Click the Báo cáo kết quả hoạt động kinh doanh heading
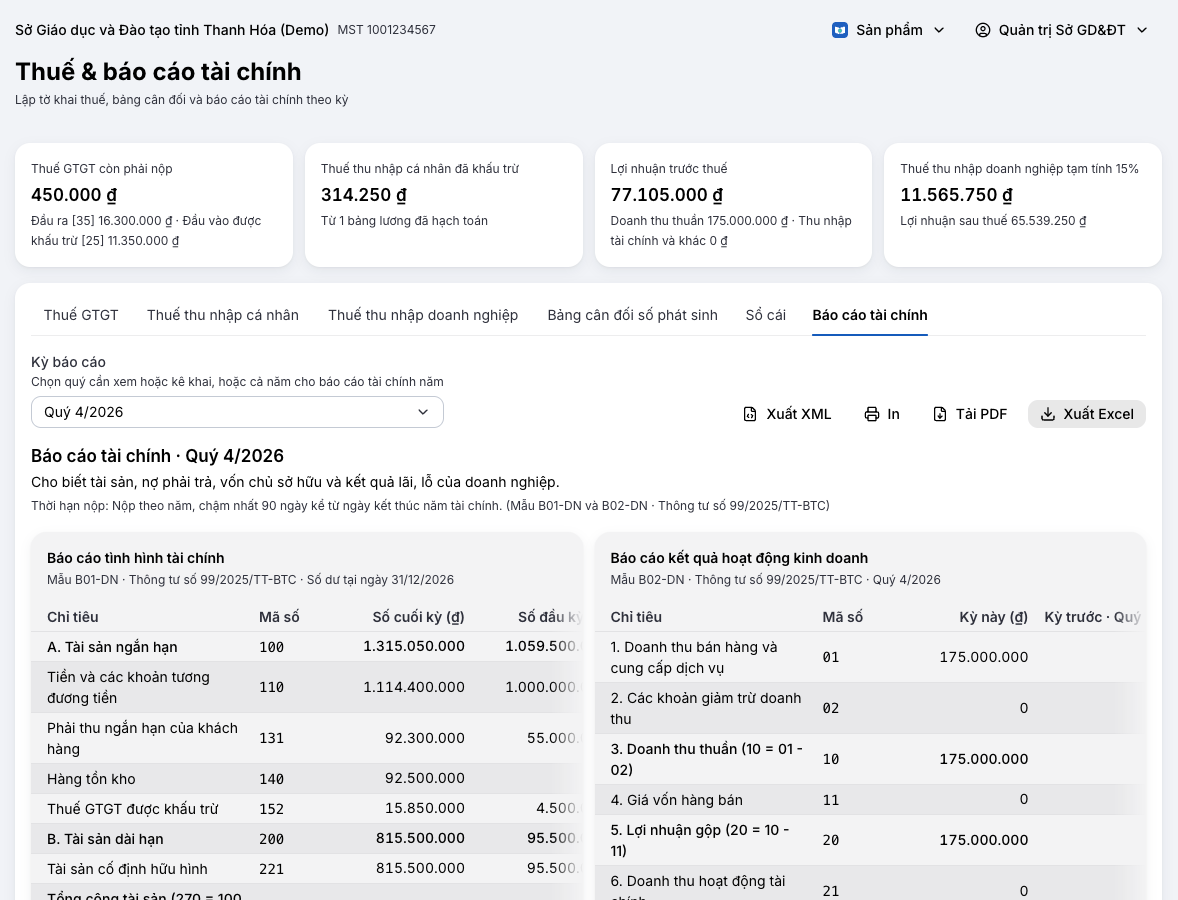 point(739,558)
